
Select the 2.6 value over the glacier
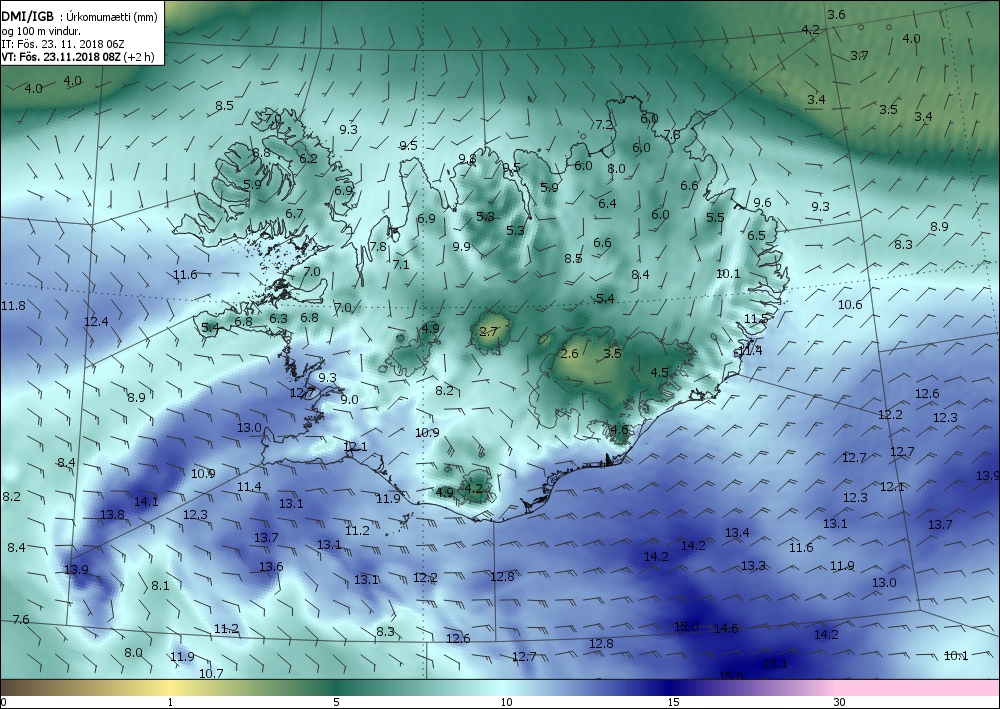pos(569,354)
